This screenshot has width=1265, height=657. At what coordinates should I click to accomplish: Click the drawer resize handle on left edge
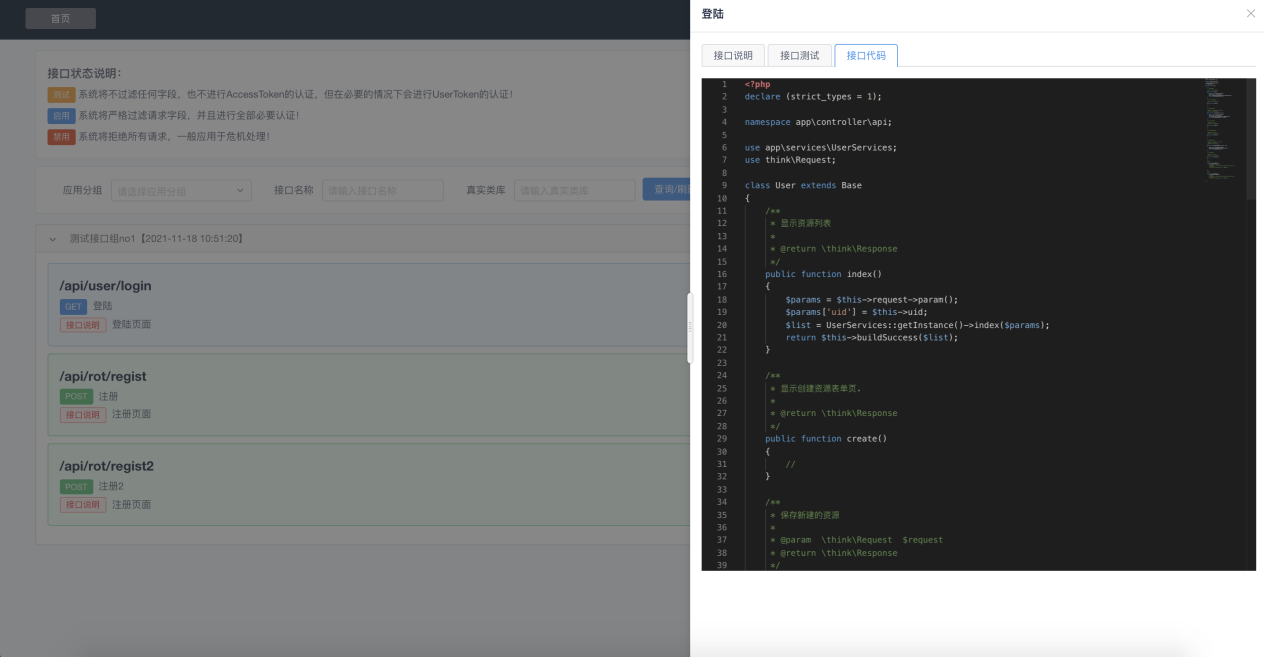pyautogui.click(x=689, y=328)
